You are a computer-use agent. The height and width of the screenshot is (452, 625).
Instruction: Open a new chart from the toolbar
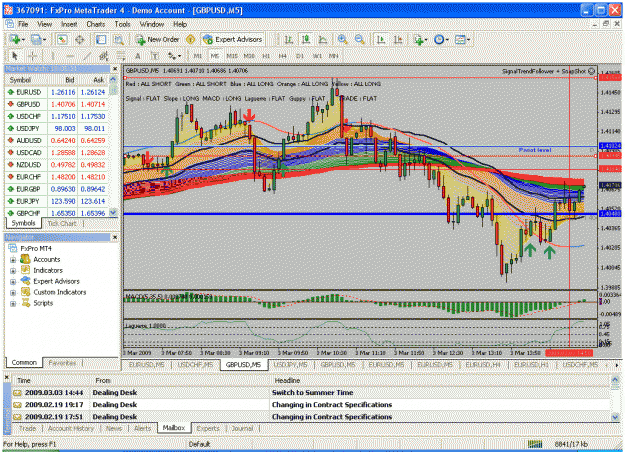[16, 39]
